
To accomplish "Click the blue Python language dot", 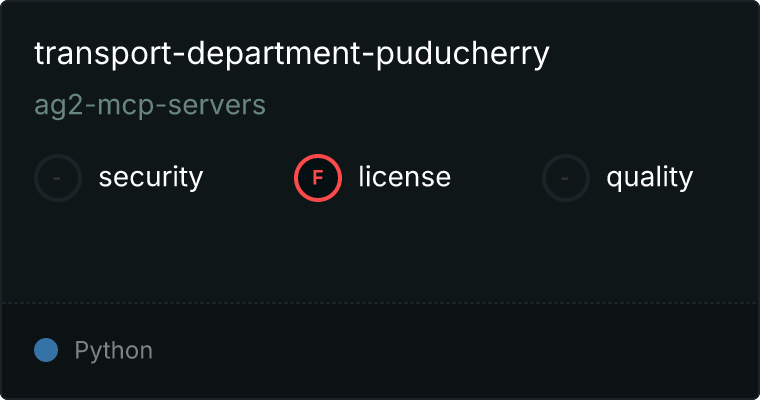I will point(46,350).
